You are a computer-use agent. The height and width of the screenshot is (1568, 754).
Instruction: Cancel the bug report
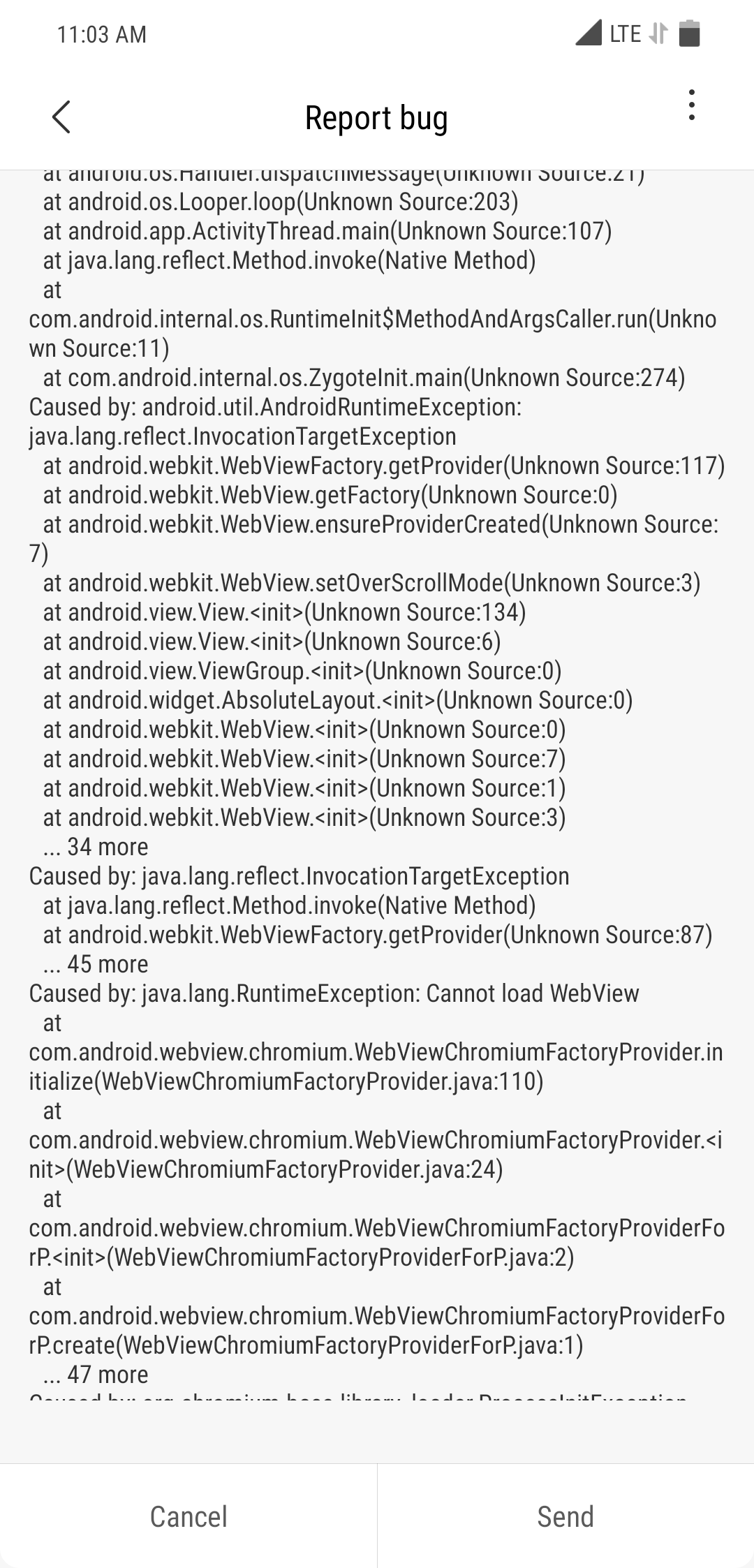coord(188,1516)
